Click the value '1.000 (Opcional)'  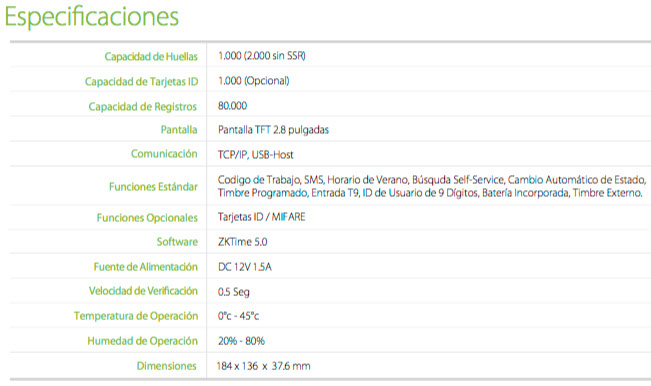pyautogui.click(x=254, y=81)
